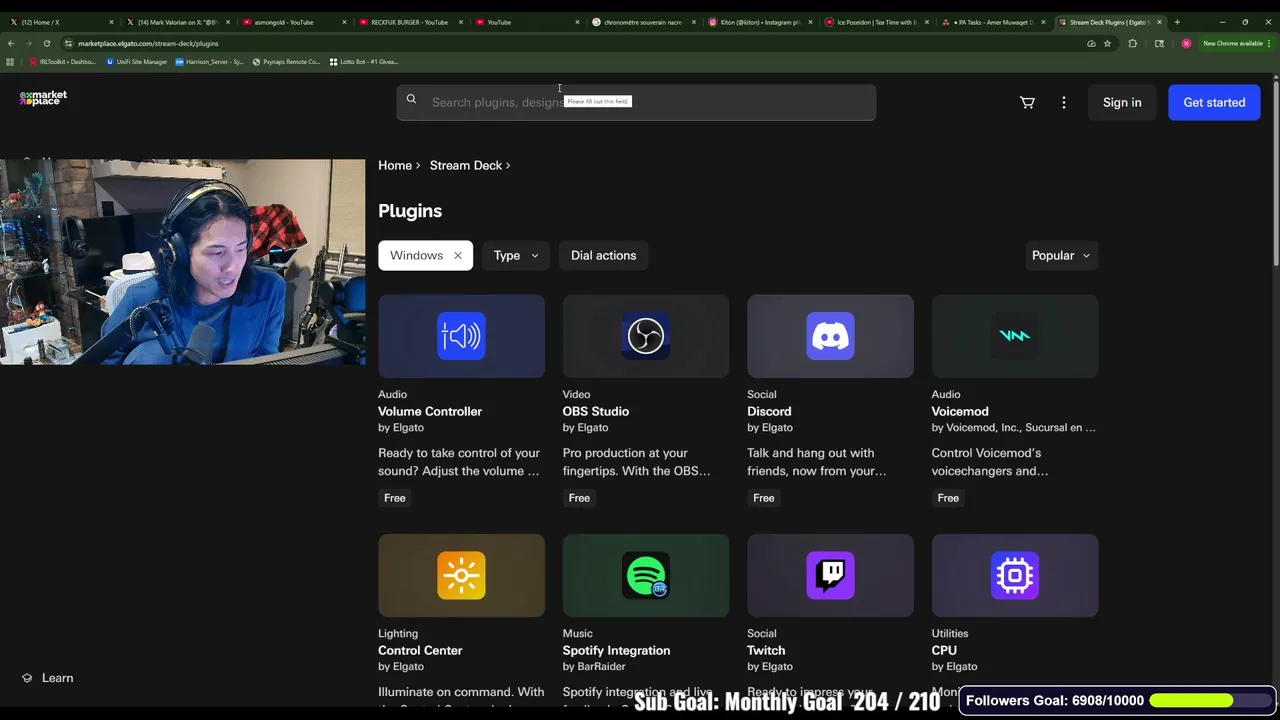The height and width of the screenshot is (720, 1280).
Task: Open the UniFi Site Manager bookmark
Action: click(x=137, y=62)
